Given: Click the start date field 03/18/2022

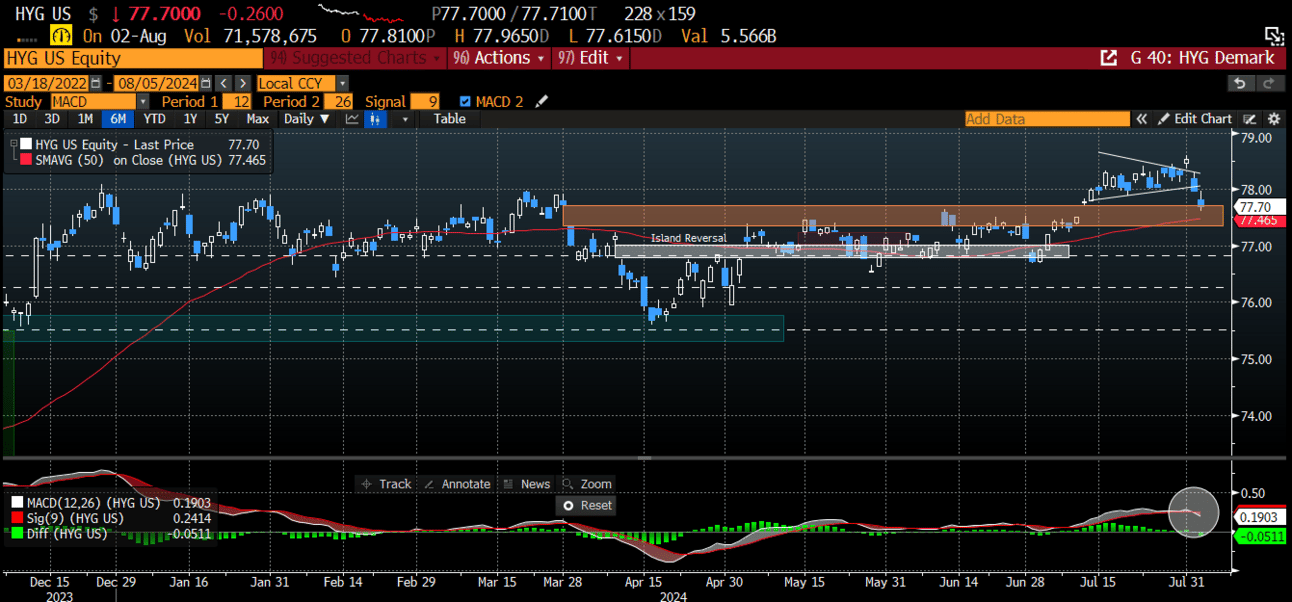Looking at the screenshot, I should [x=47, y=83].
